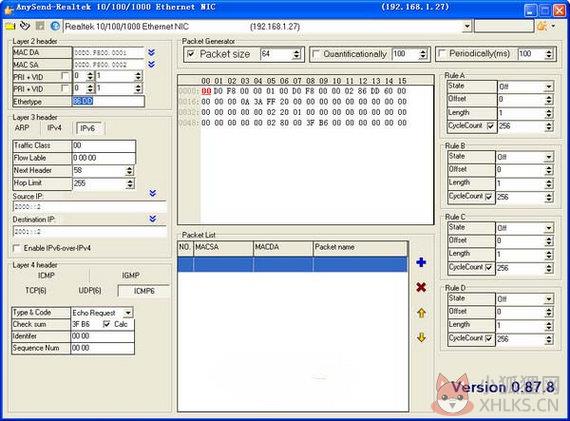Click the Source IP address field
Image resolution: width=570 pixels, height=421 pixels.
coord(90,207)
